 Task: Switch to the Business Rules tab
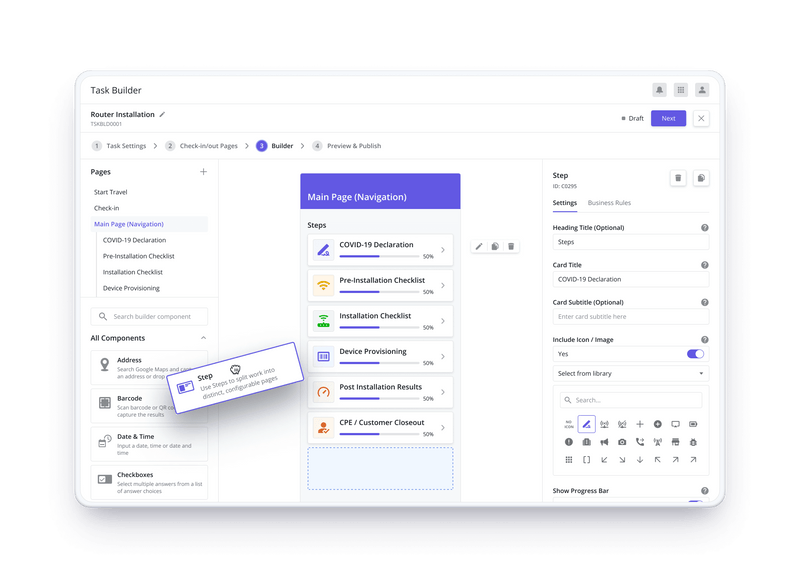609,203
